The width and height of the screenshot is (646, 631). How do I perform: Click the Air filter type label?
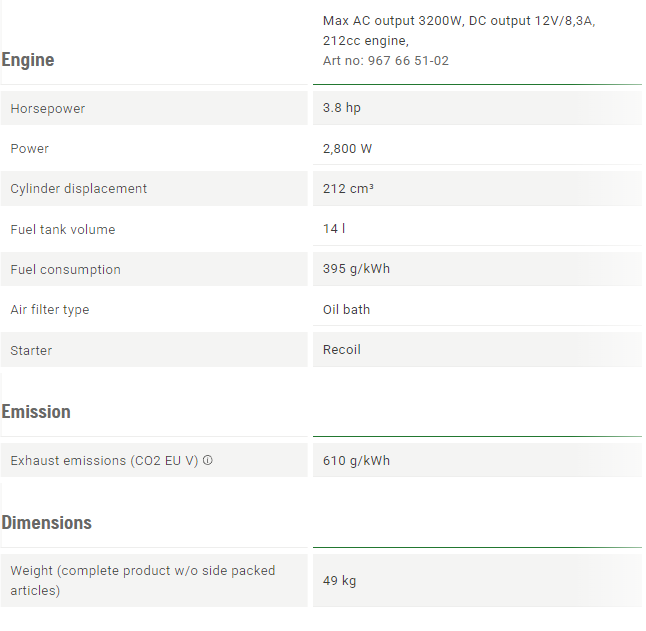(x=50, y=309)
